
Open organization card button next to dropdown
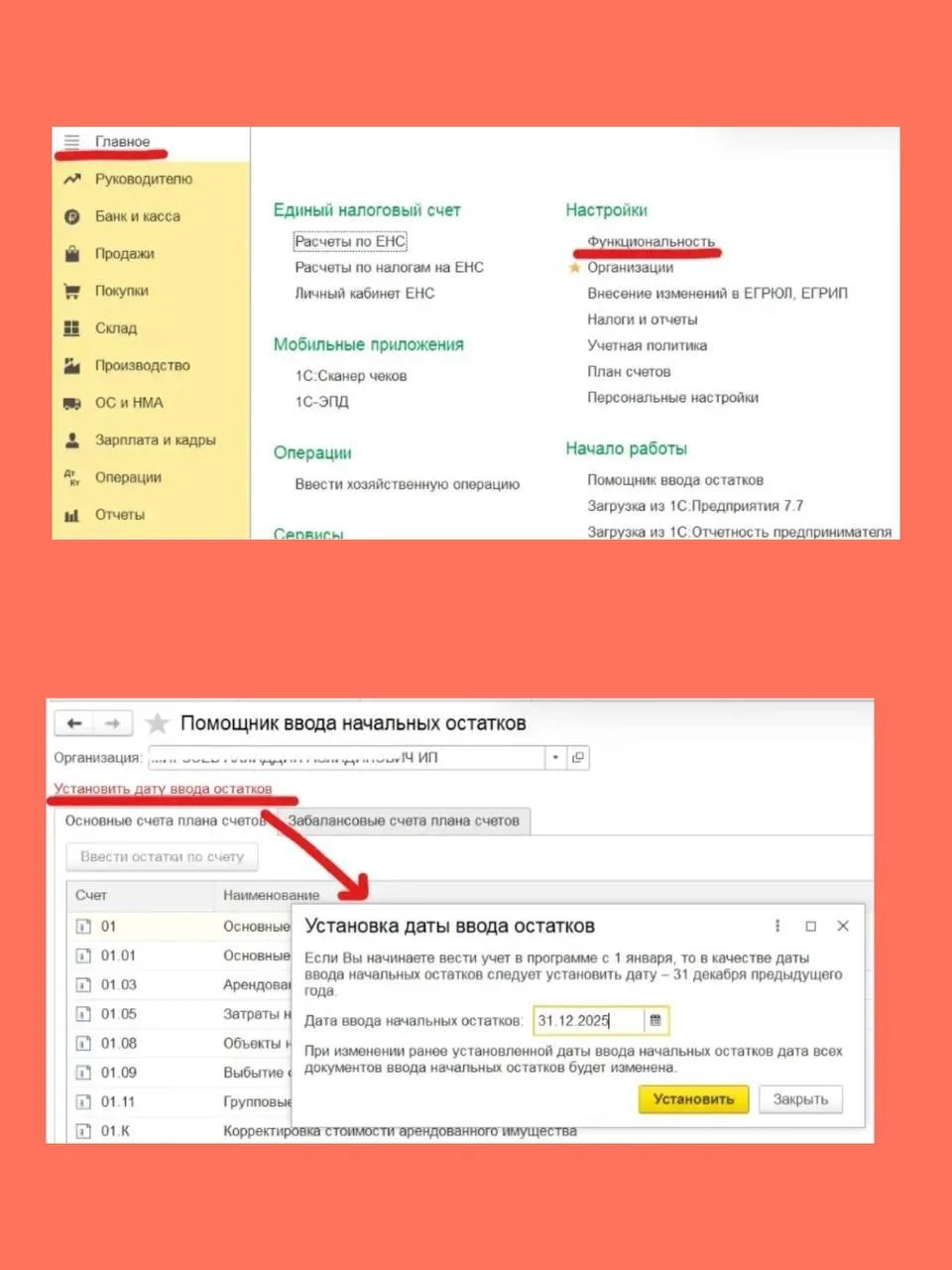point(578,757)
